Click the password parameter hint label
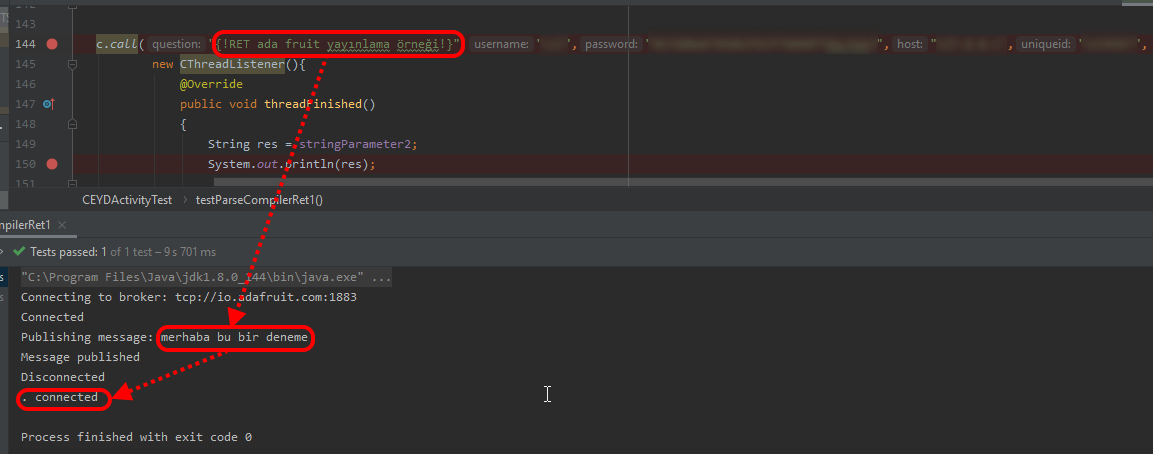Screen dimensions: 1153x454 [x=612, y=44]
